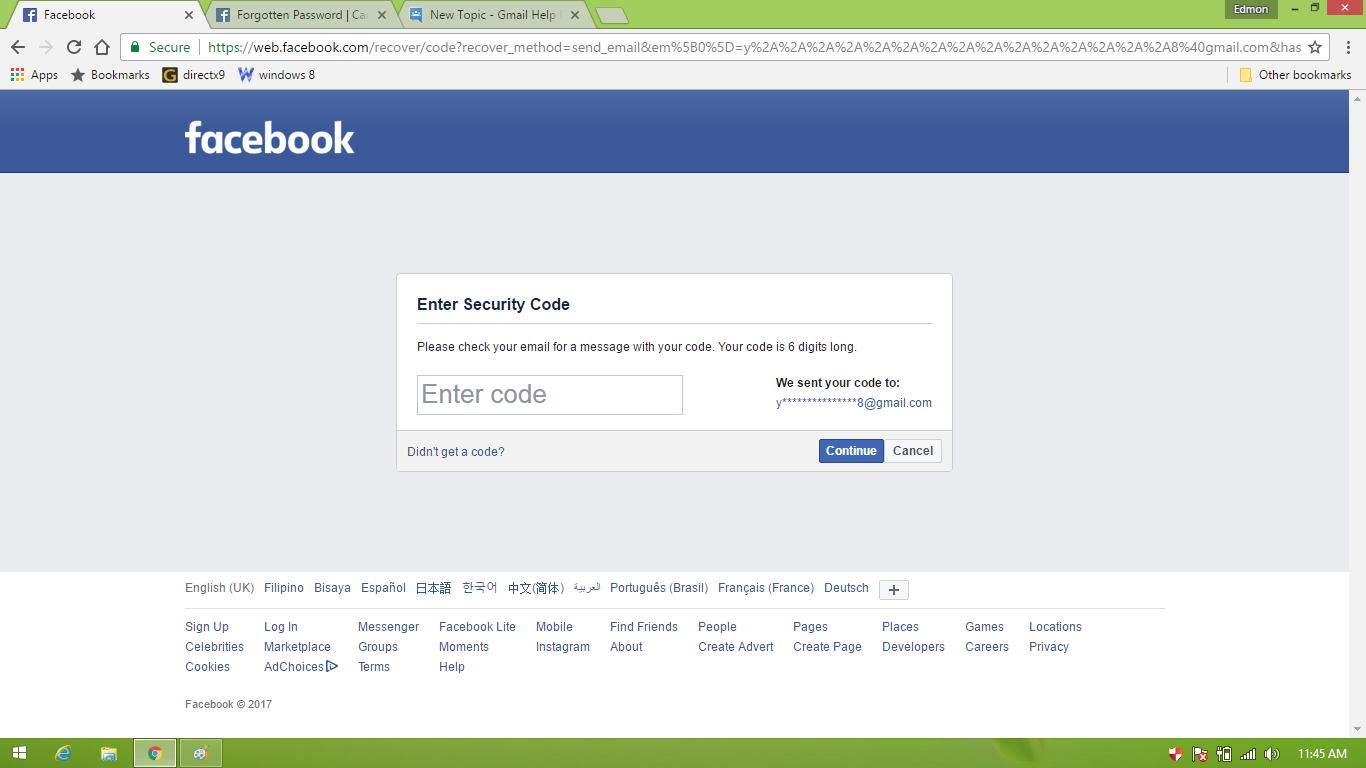Open the Windows Start button

pos(20,753)
